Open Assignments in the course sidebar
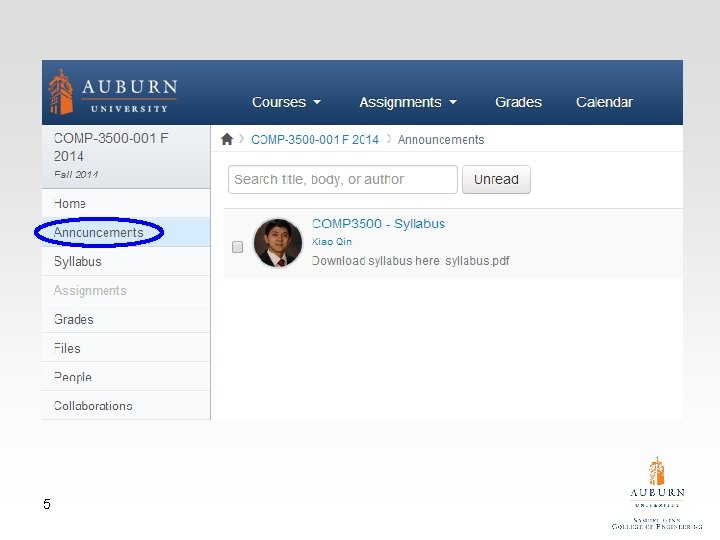Screen dimensions: 720x540 pos(126,290)
